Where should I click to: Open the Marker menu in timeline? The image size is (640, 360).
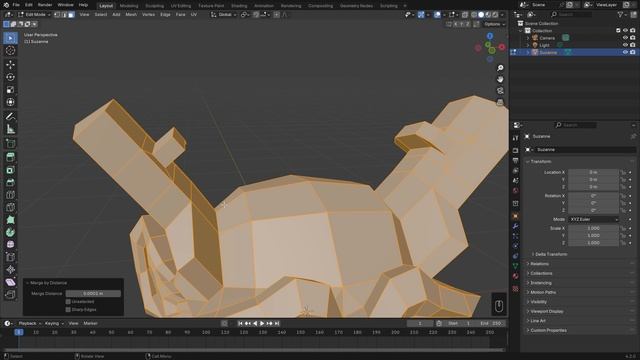[x=90, y=323]
